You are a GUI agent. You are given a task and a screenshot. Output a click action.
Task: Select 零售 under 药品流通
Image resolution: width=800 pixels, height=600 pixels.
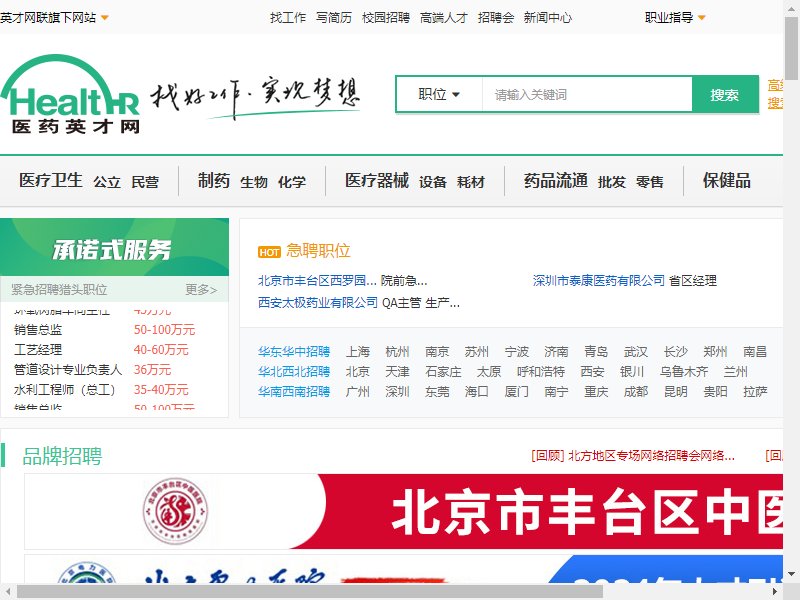(649, 182)
